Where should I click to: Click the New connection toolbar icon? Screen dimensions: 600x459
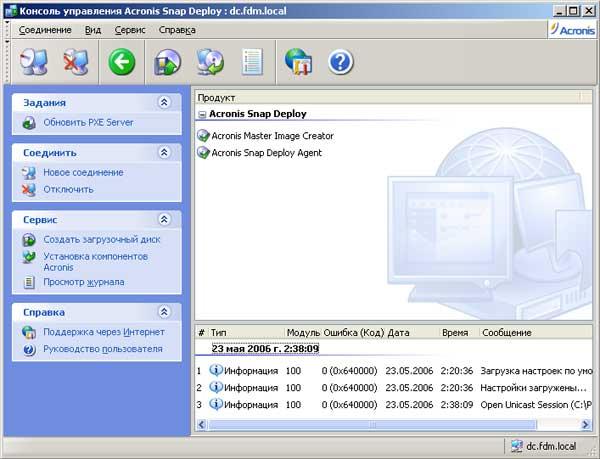click(x=34, y=62)
